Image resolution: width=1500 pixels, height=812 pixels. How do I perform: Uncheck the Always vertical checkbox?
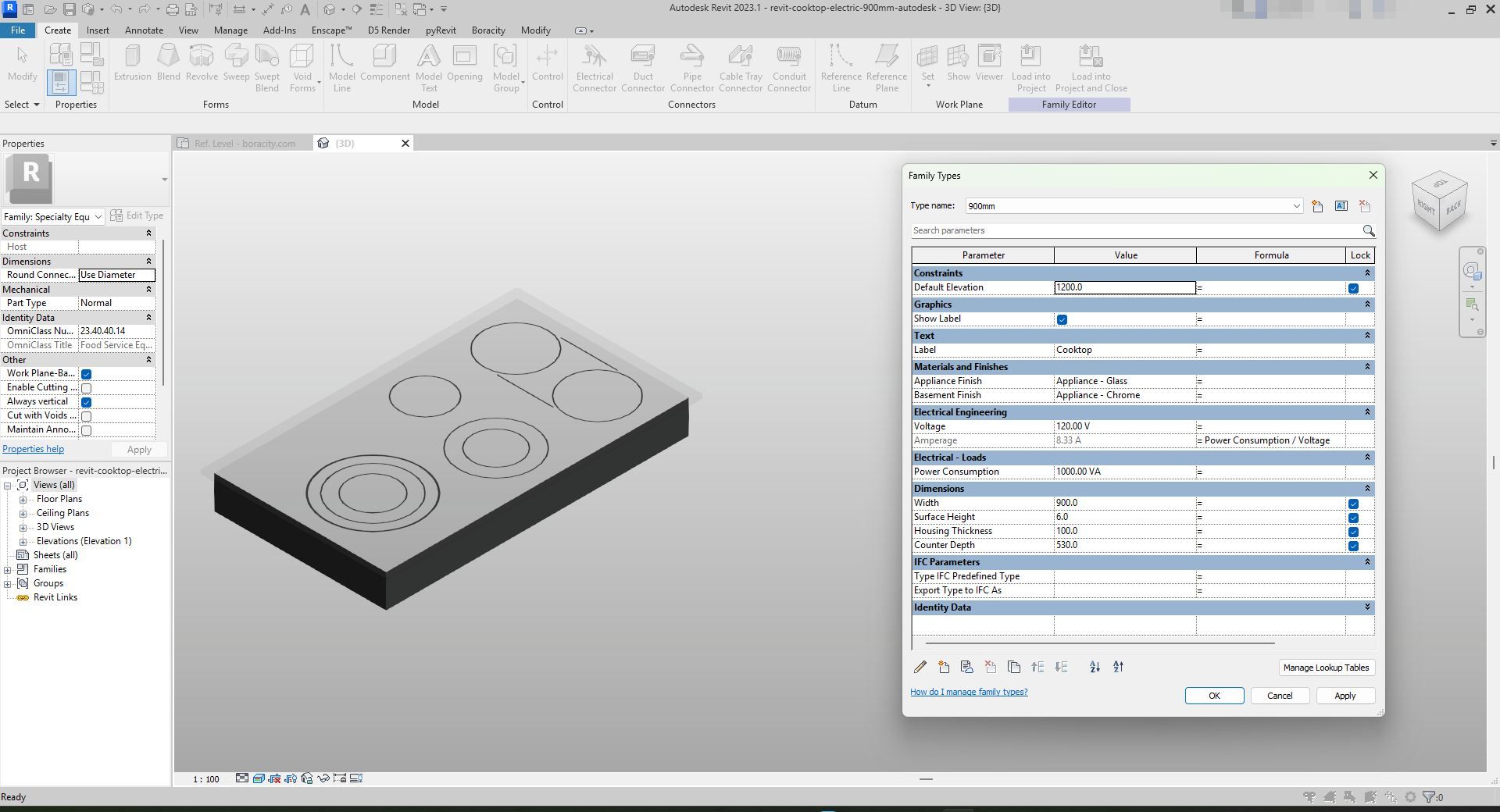(87, 402)
